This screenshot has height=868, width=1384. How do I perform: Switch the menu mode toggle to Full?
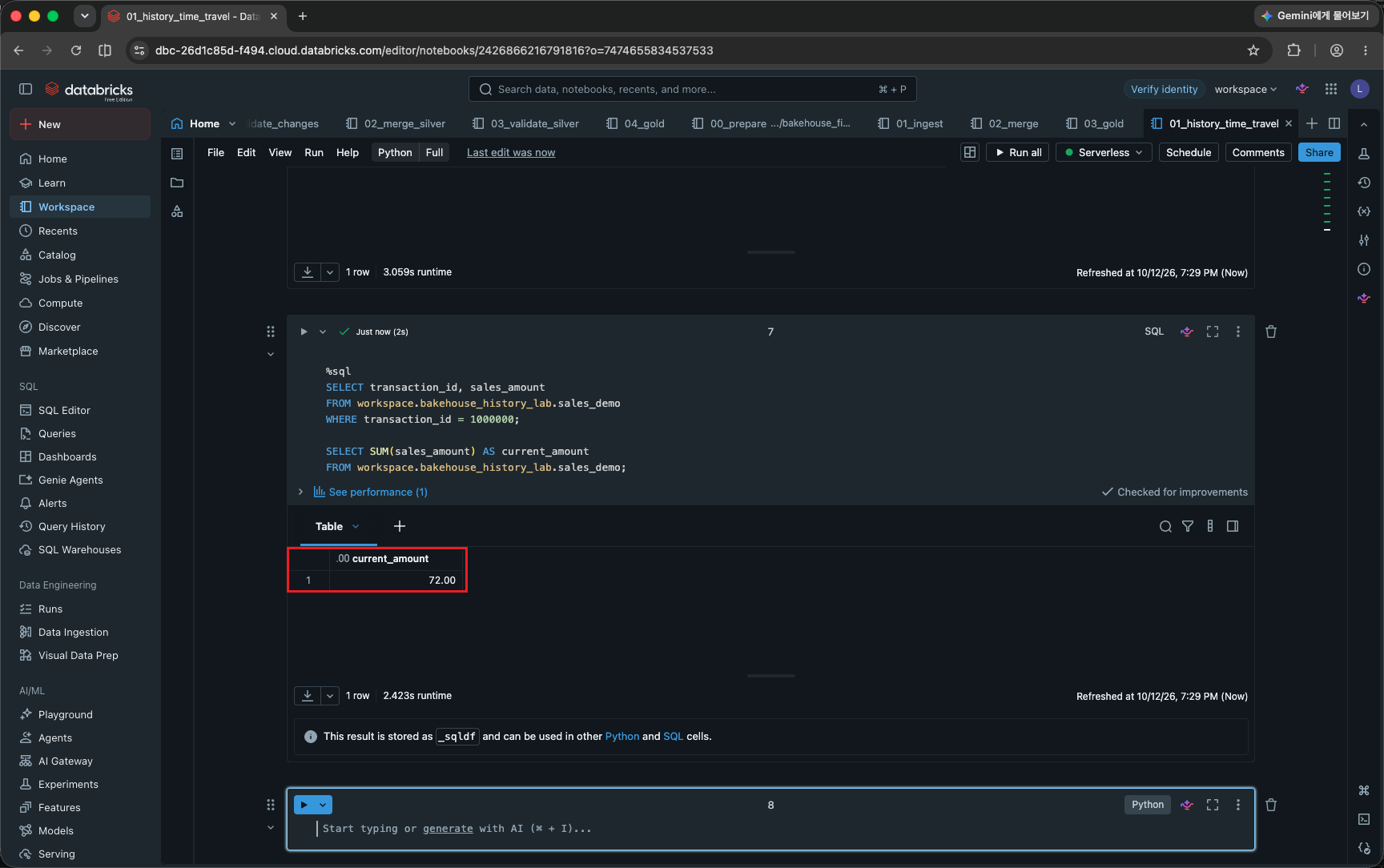(x=434, y=152)
